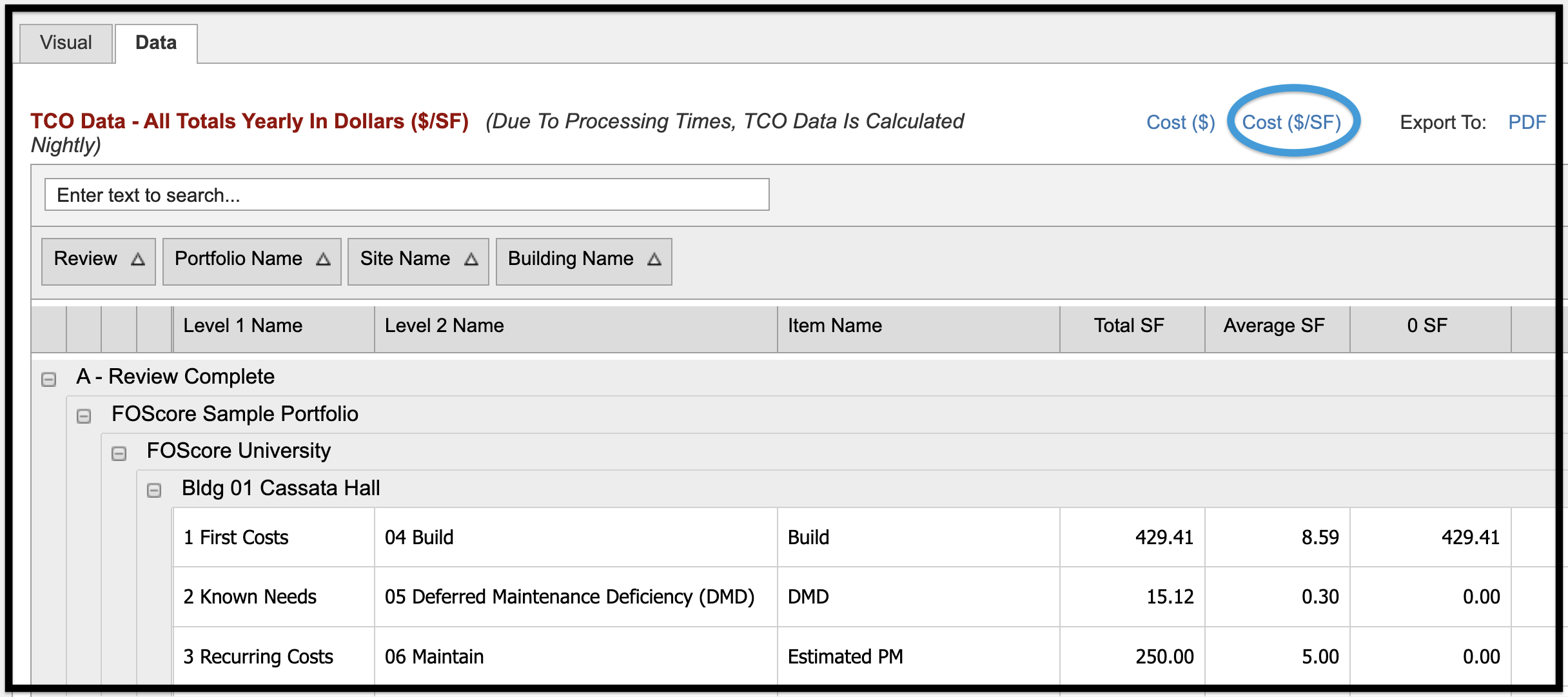Click the 'DMD' item name cell

click(919, 597)
